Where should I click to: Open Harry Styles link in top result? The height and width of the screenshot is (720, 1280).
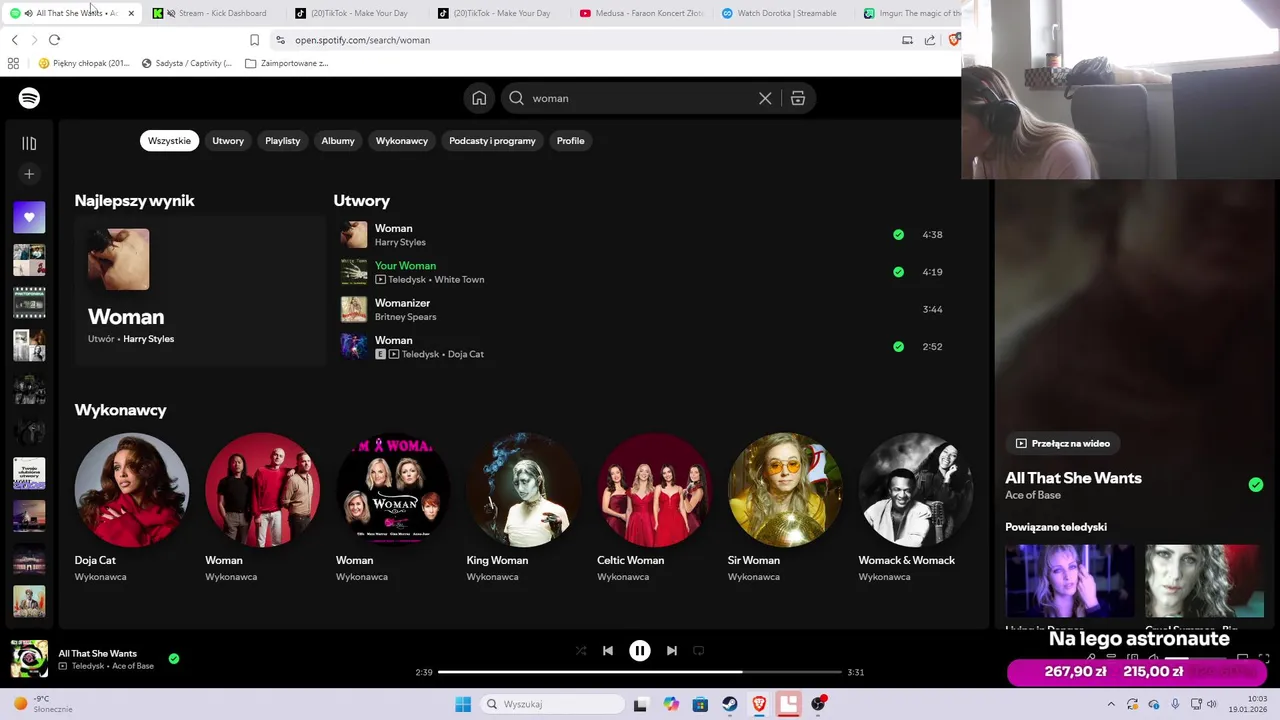(148, 339)
